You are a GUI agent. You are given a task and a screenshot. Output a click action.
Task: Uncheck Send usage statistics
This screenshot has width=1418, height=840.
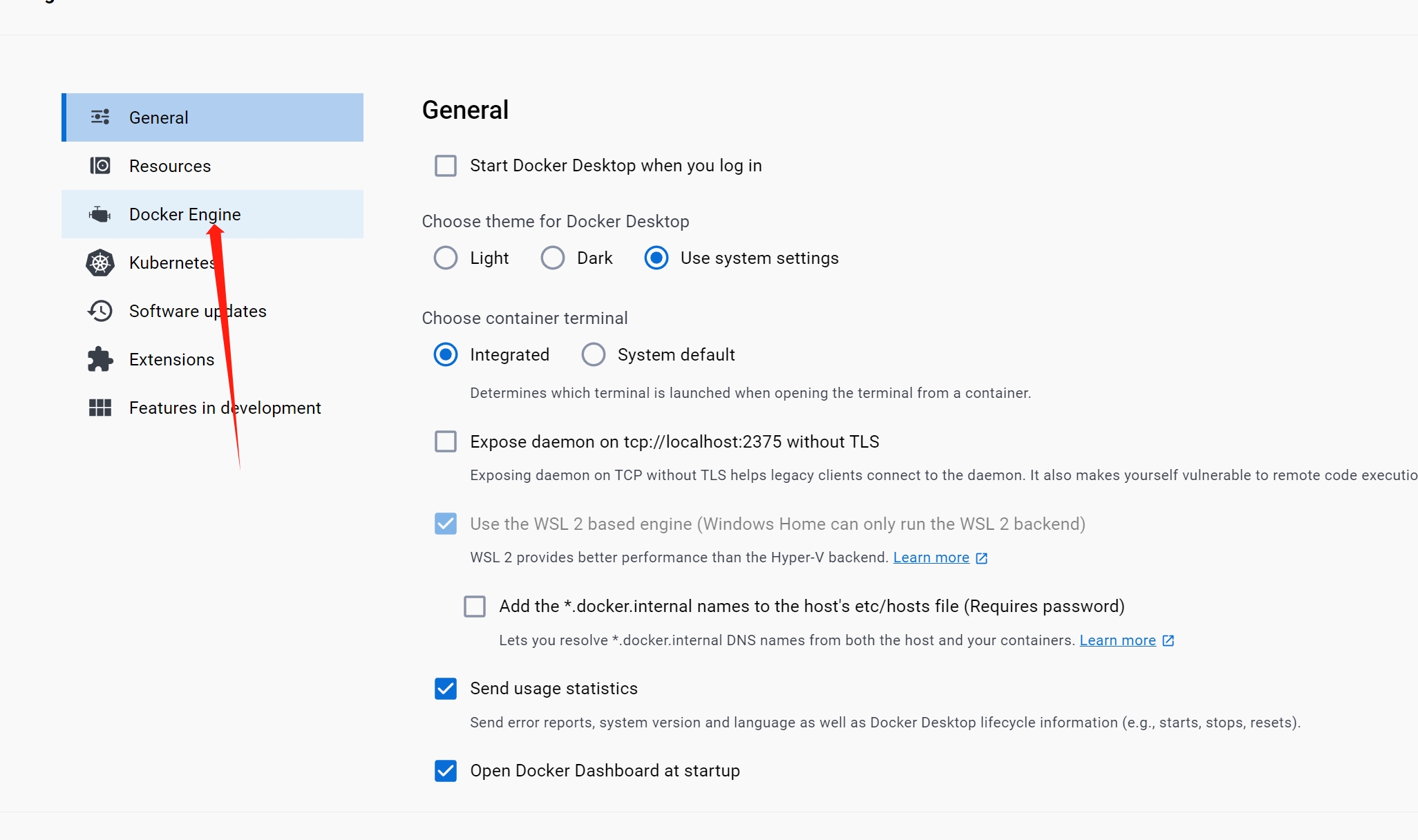[x=446, y=689]
